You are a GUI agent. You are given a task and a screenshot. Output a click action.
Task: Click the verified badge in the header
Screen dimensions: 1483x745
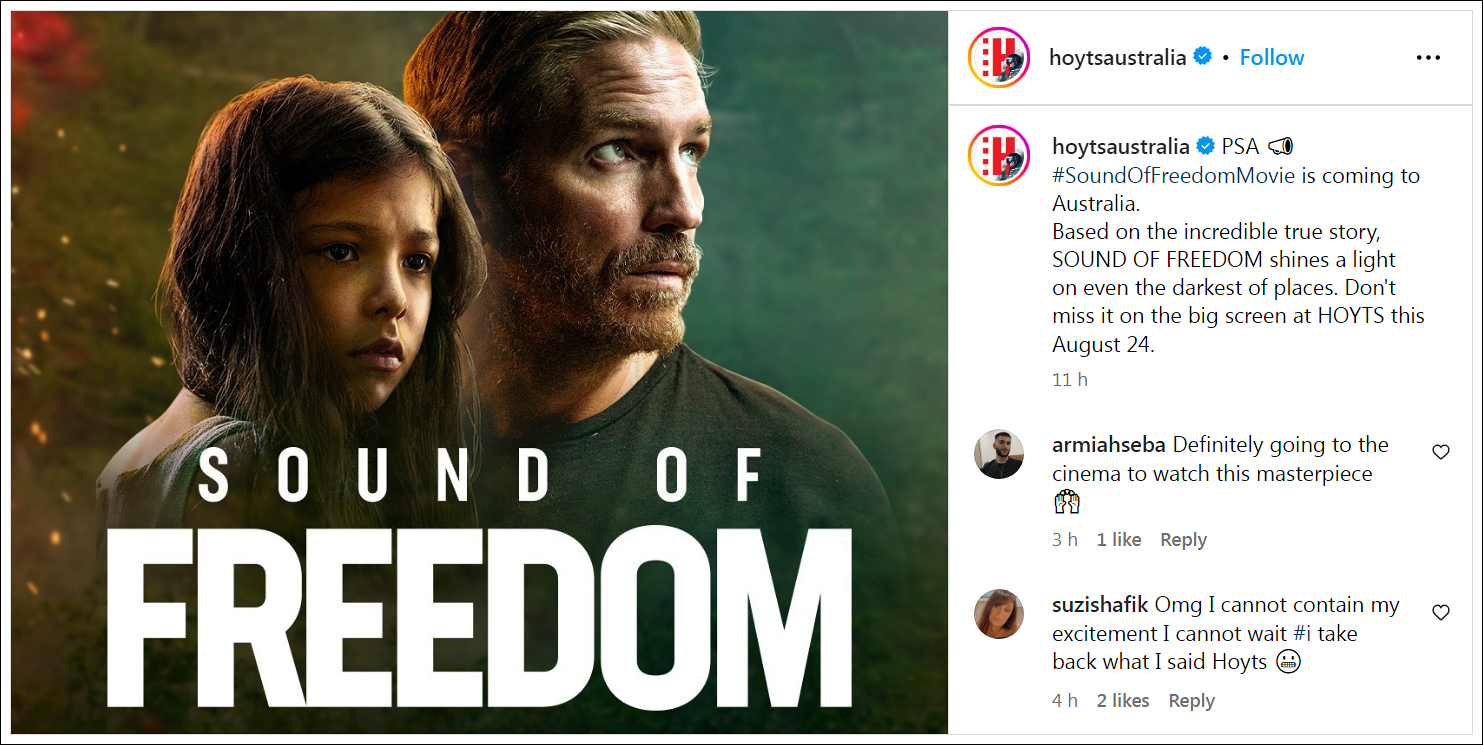point(1203,57)
